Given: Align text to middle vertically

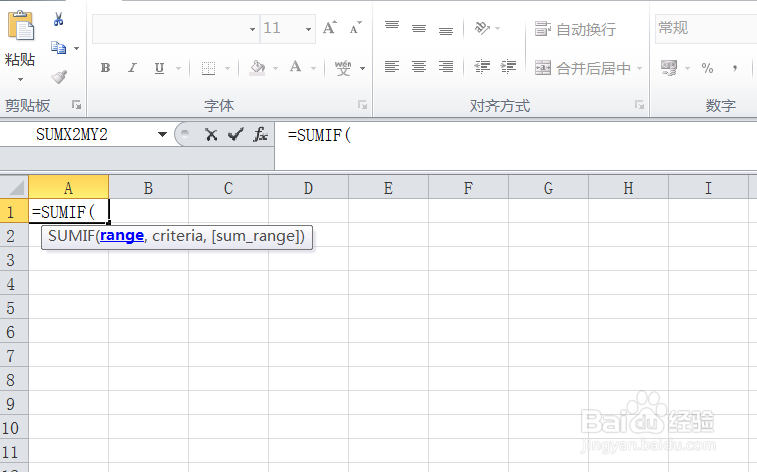Looking at the screenshot, I should click(419, 28).
